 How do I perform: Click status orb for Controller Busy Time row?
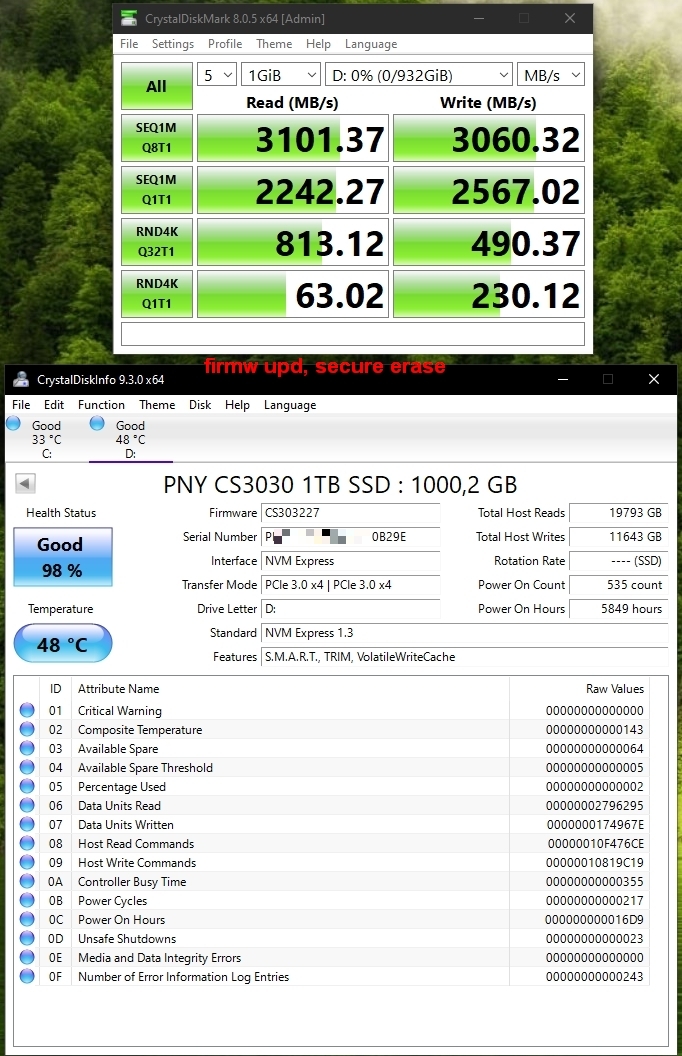(x=27, y=881)
